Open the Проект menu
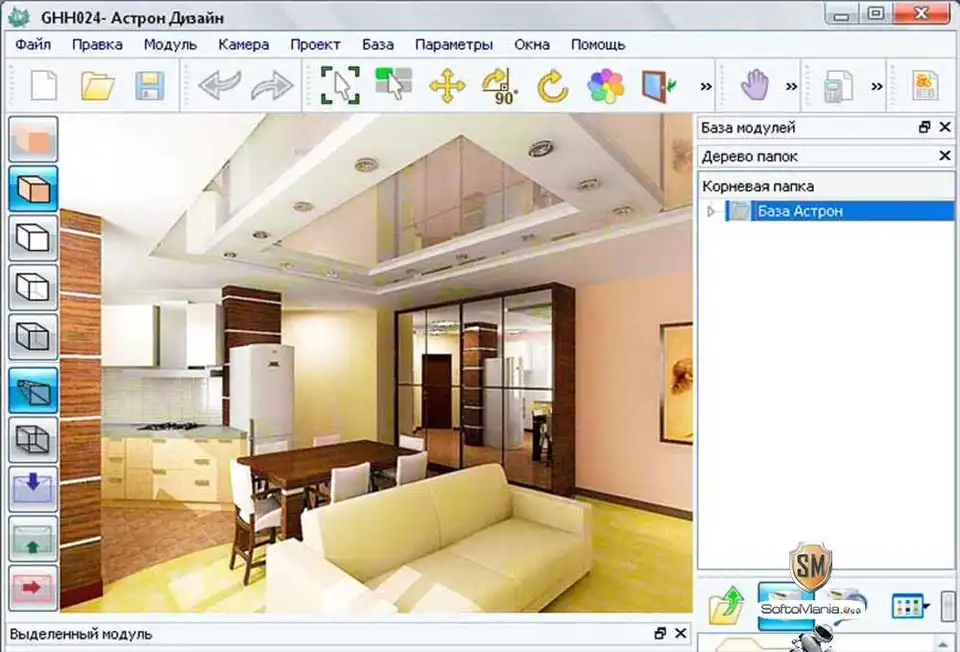The width and height of the screenshot is (960, 652). tap(315, 45)
